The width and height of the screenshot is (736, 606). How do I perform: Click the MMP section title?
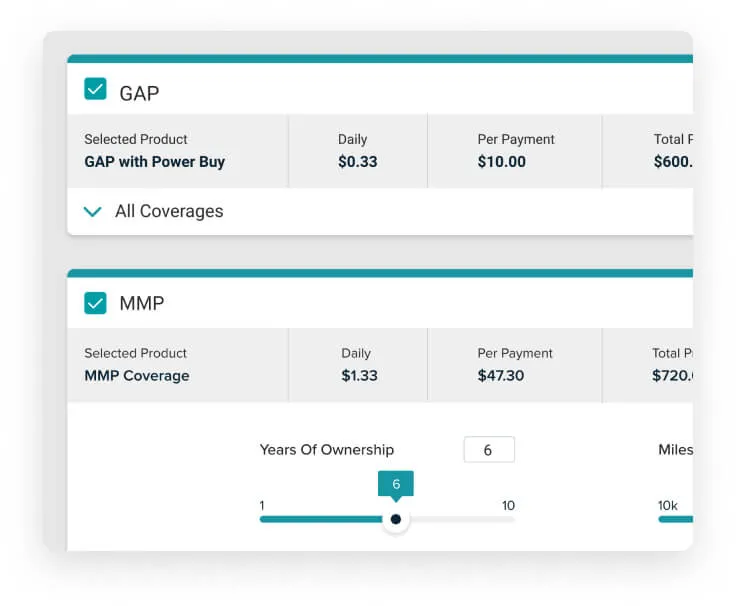[142, 303]
